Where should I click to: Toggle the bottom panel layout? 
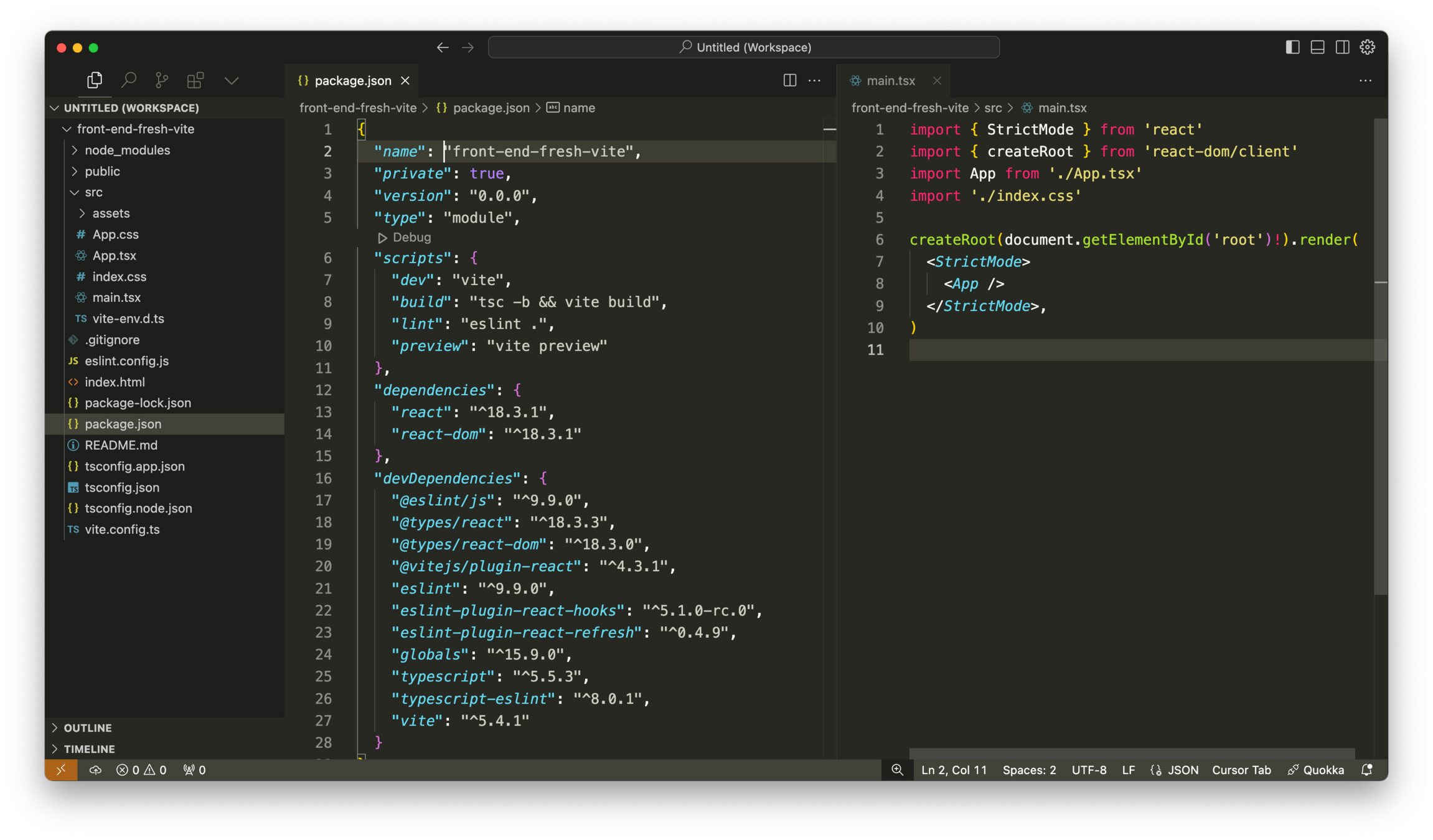pyautogui.click(x=1317, y=47)
